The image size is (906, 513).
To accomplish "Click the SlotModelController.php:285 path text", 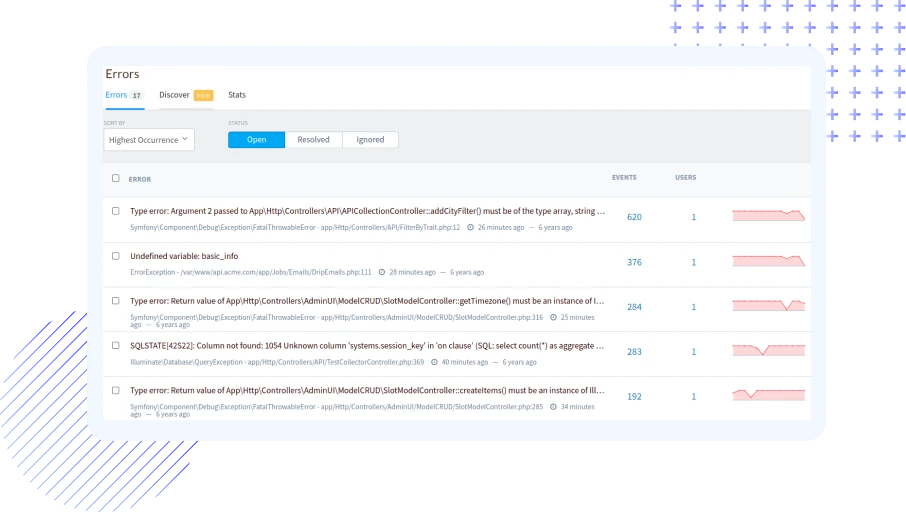I will pos(432,407).
